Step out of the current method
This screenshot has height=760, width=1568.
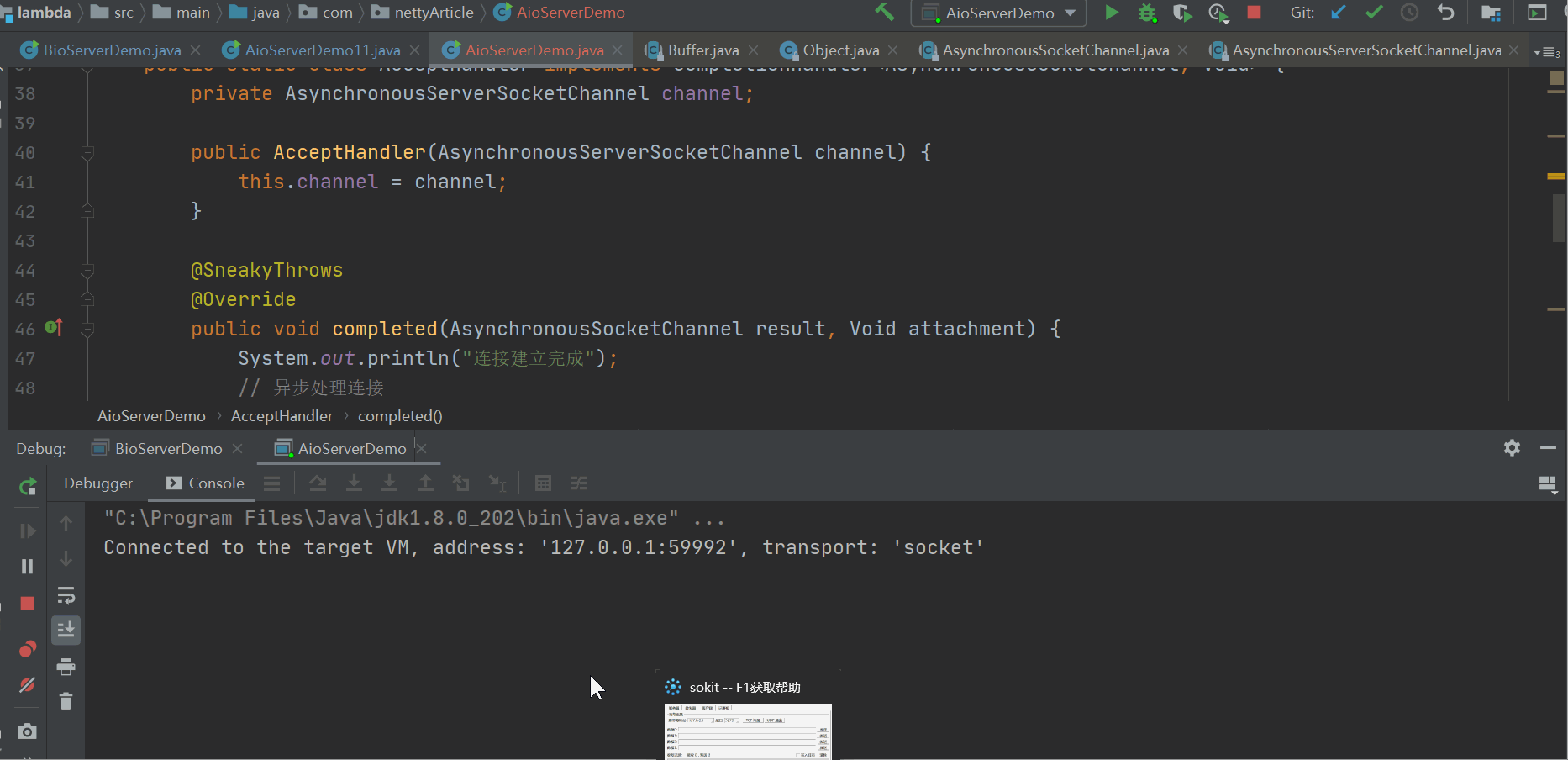425,483
